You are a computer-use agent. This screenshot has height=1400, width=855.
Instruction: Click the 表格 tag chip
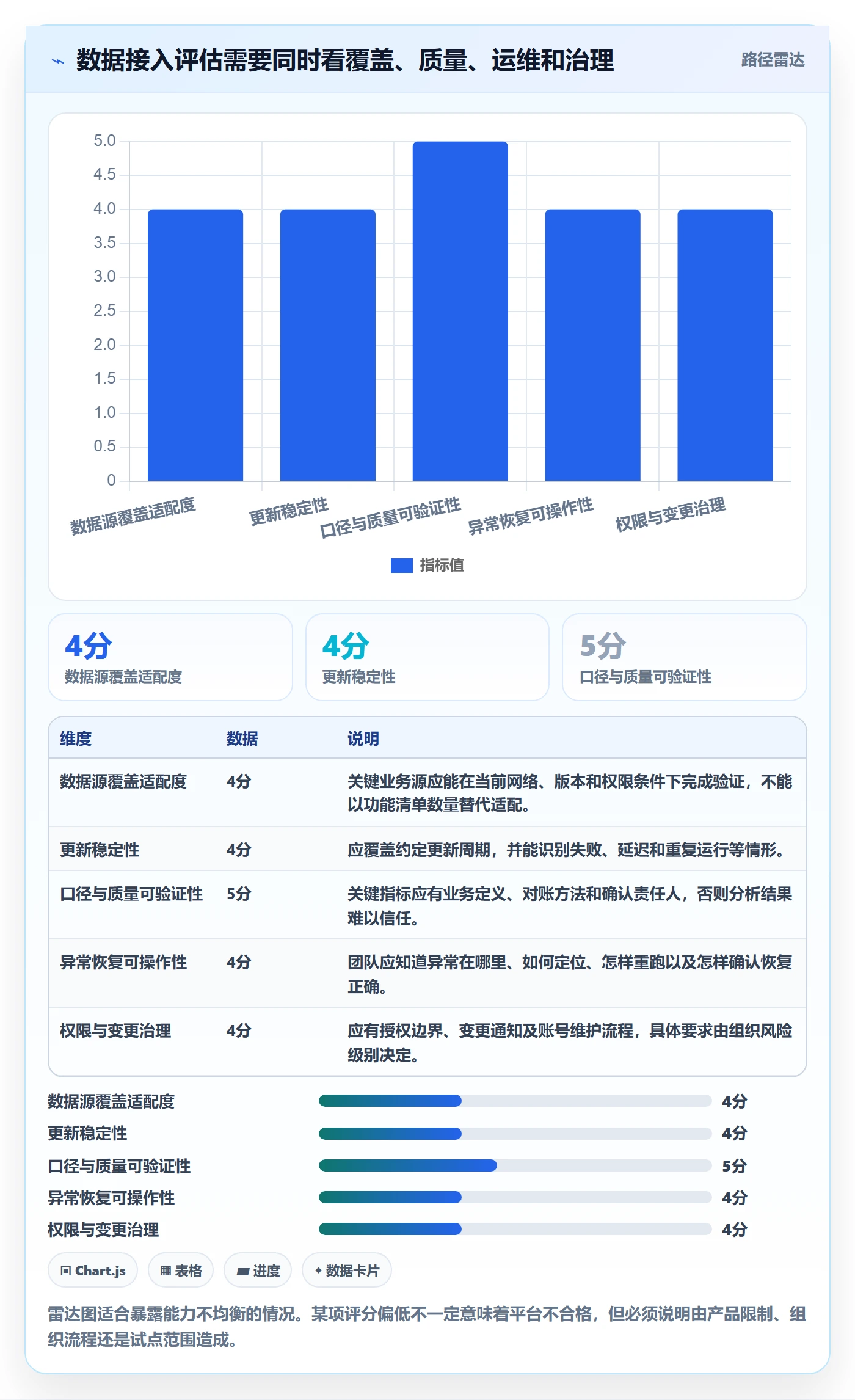(x=181, y=1271)
